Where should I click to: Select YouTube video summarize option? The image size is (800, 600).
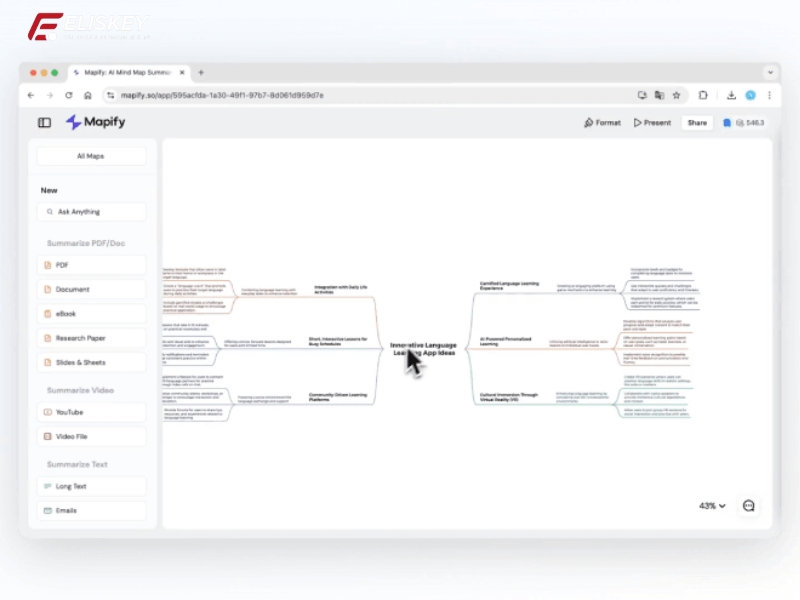(x=91, y=412)
